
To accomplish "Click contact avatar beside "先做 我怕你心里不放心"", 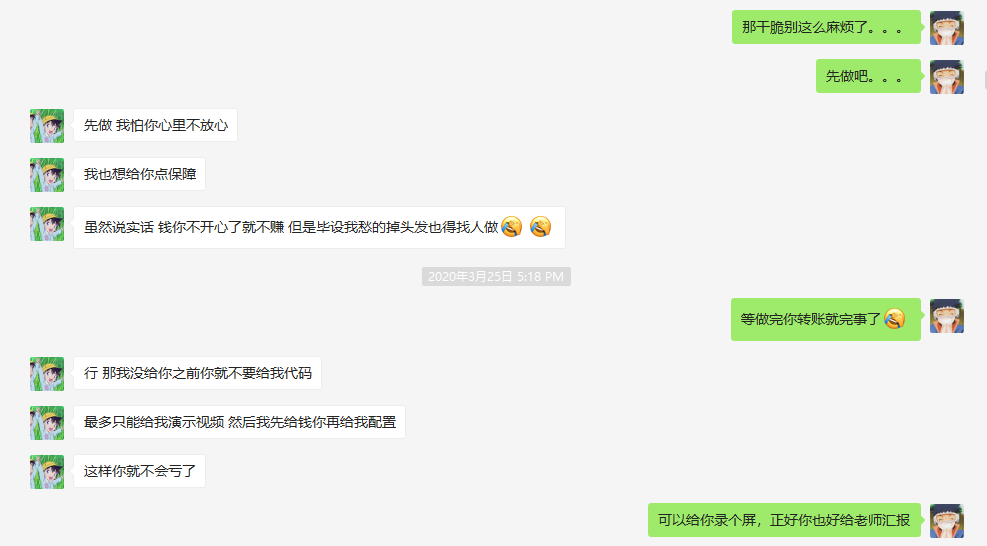I will (x=47, y=125).
